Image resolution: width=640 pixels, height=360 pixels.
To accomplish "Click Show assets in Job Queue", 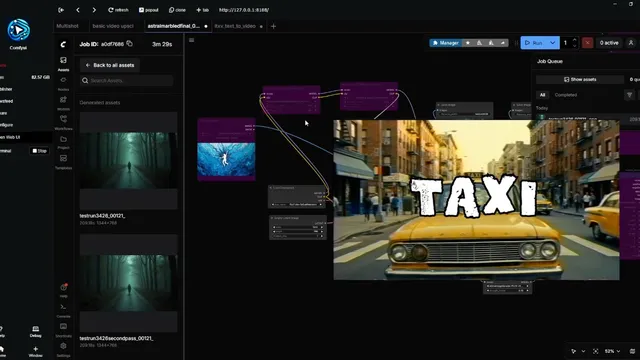I will coord(580,80).
